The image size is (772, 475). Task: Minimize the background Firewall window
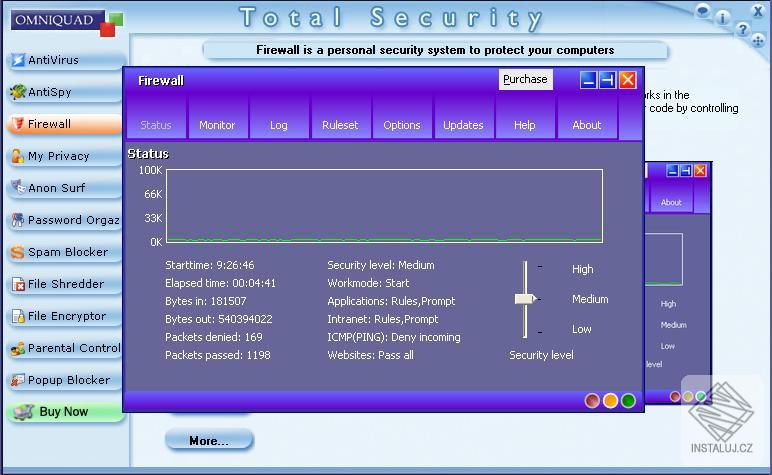(x=672, y=171)
